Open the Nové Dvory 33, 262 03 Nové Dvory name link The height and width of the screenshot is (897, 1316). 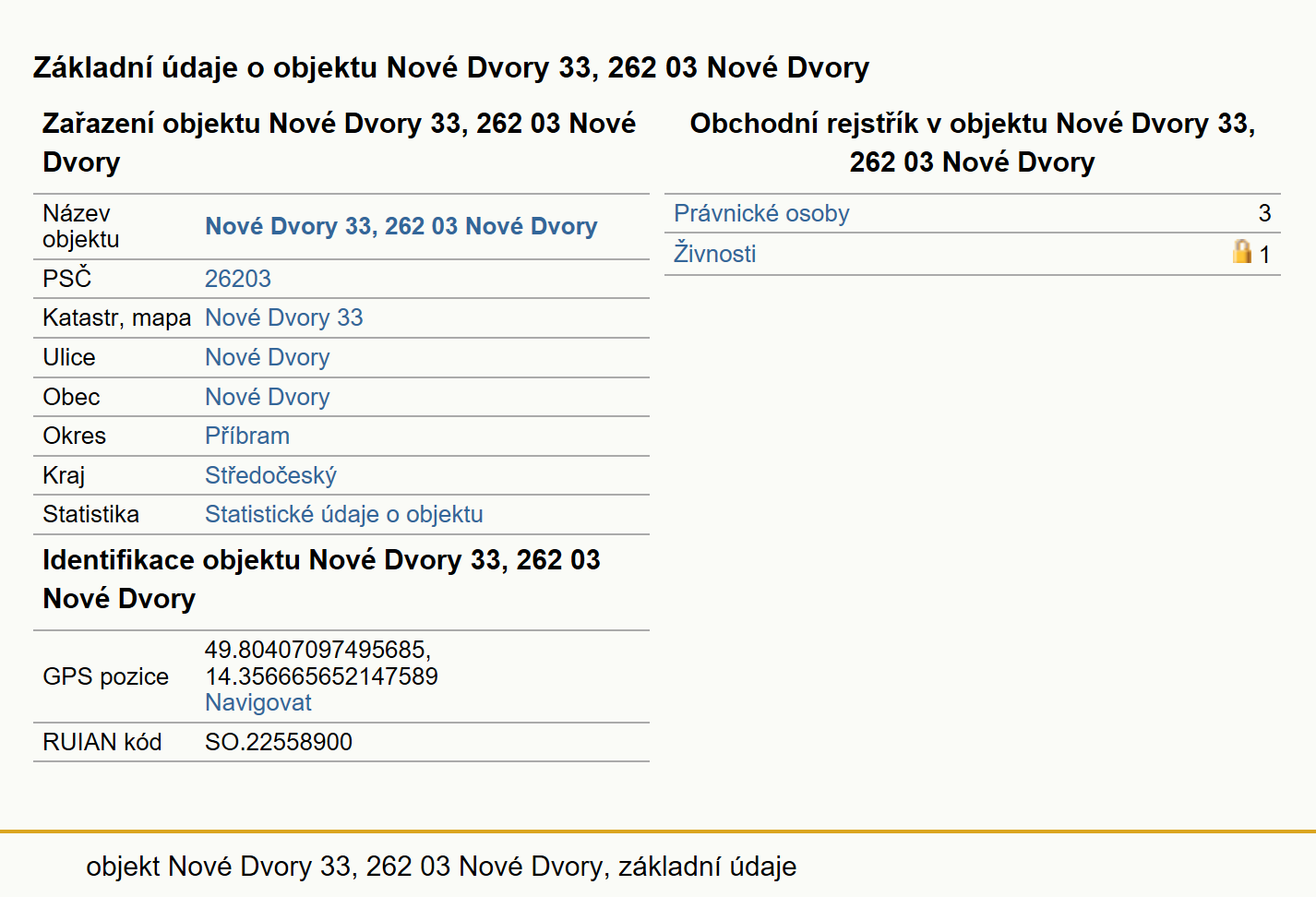tap(401, 226)
